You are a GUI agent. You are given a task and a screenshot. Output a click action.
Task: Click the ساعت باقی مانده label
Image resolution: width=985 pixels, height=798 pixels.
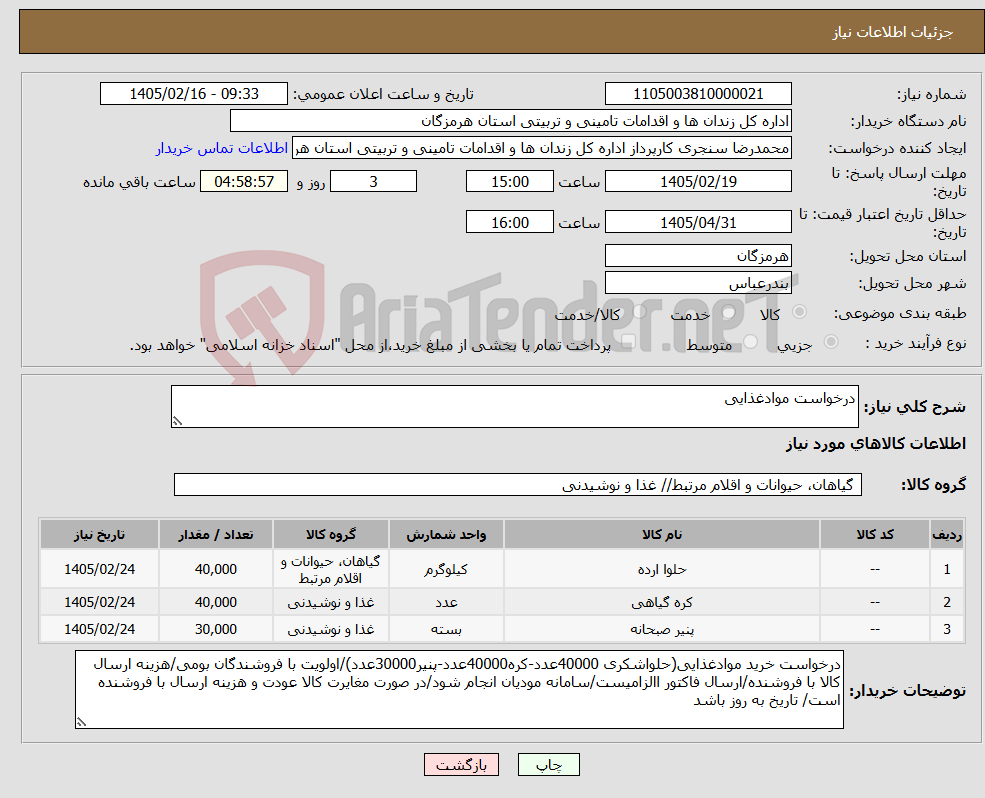(x=139, y=182)
